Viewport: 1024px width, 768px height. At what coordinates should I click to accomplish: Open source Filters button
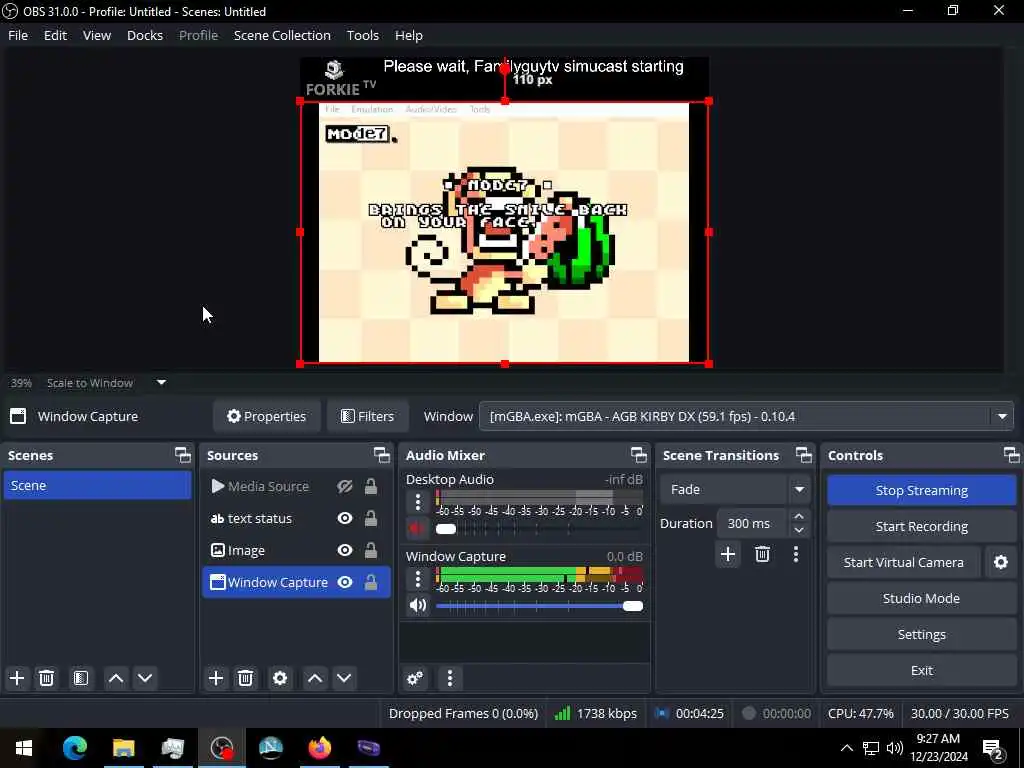coord(368,417)
